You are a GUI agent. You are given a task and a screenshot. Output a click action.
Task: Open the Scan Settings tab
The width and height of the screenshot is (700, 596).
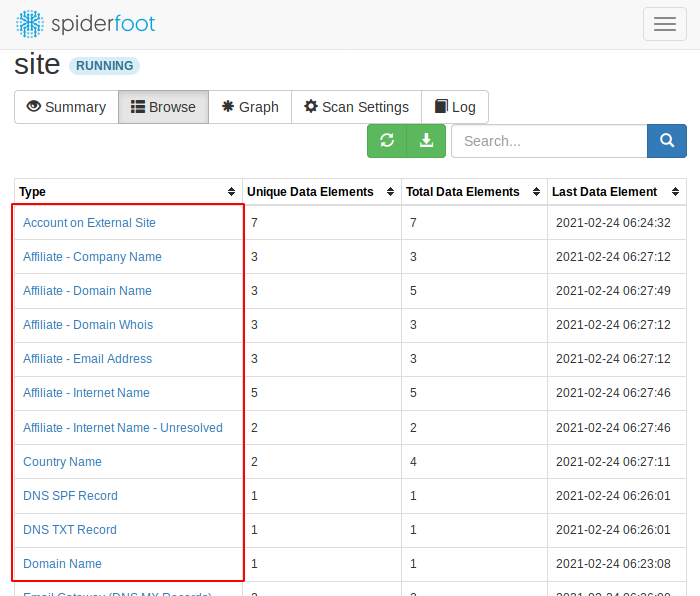tap(356, 107)
